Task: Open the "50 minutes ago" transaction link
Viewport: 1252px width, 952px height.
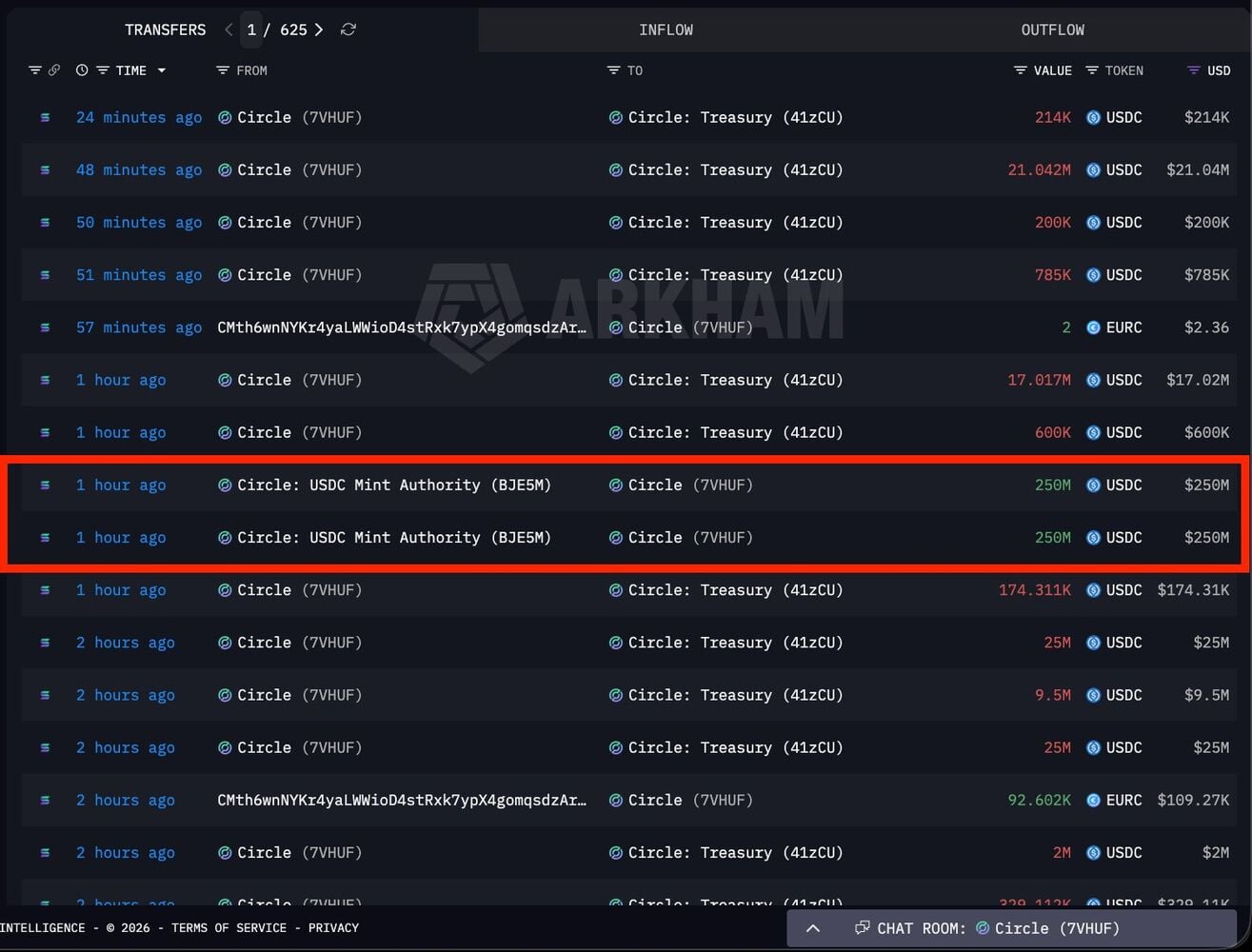Action: [139, 222]
